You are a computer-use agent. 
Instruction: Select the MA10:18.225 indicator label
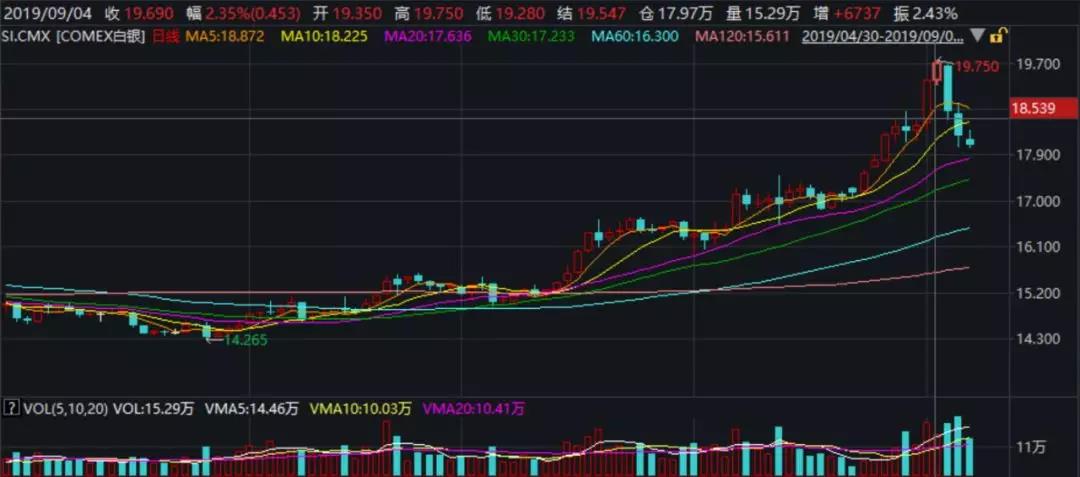click(x=324, y=35)
